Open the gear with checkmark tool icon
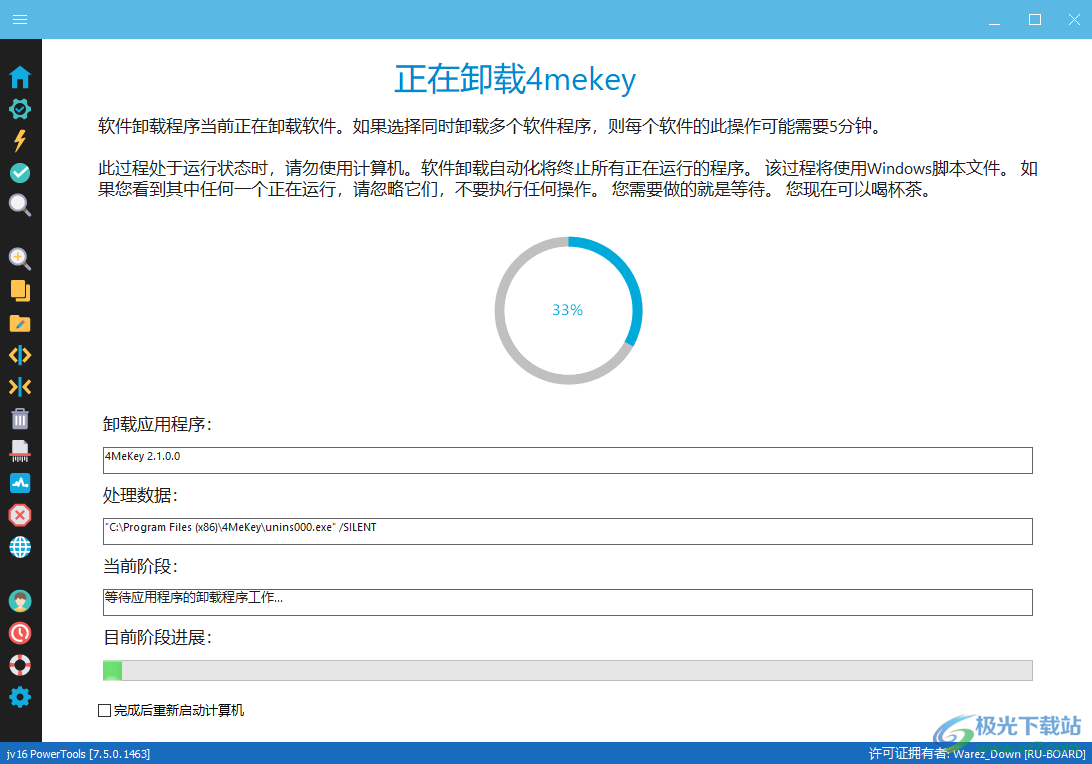1092x764 pixels. tap(20, 109)
